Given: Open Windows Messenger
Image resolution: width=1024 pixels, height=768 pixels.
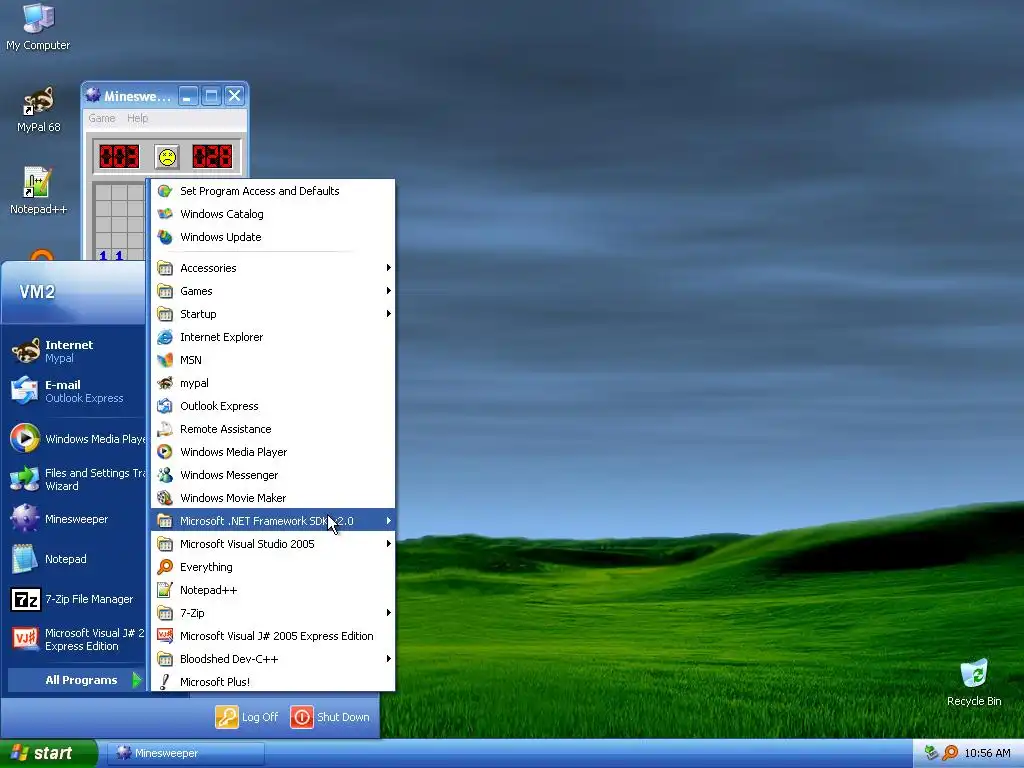Looking at the screenshot, I should click(x=273, y=475).
